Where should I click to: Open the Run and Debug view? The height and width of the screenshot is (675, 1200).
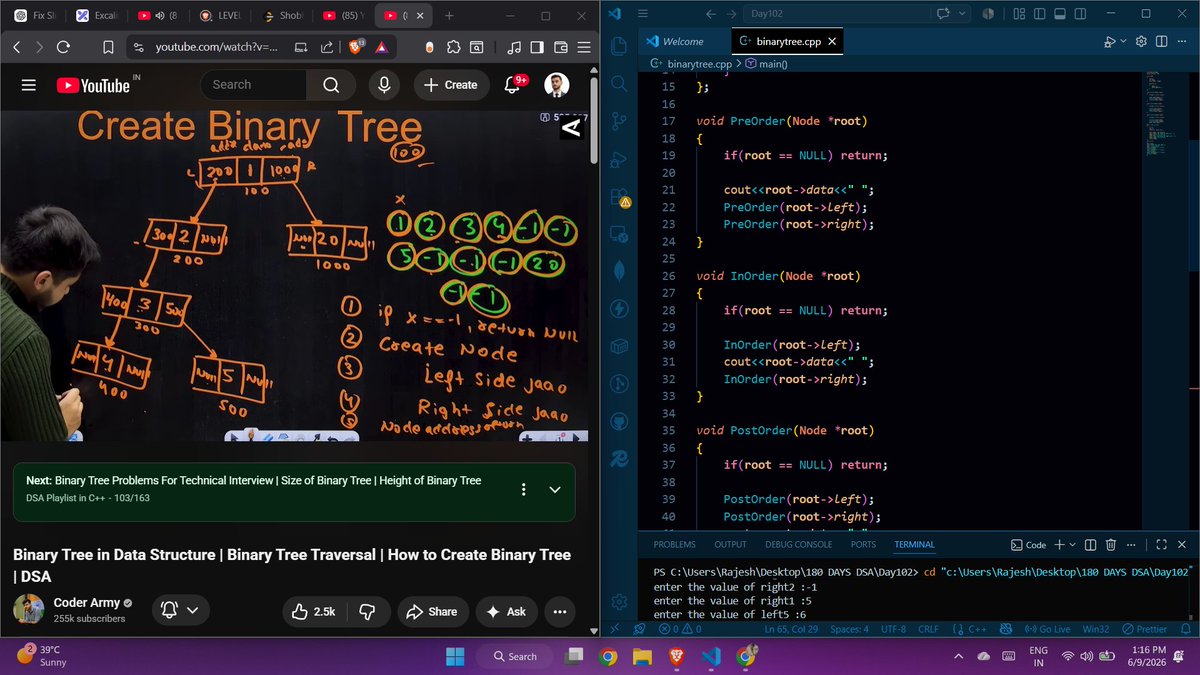(x=619, y=159)
